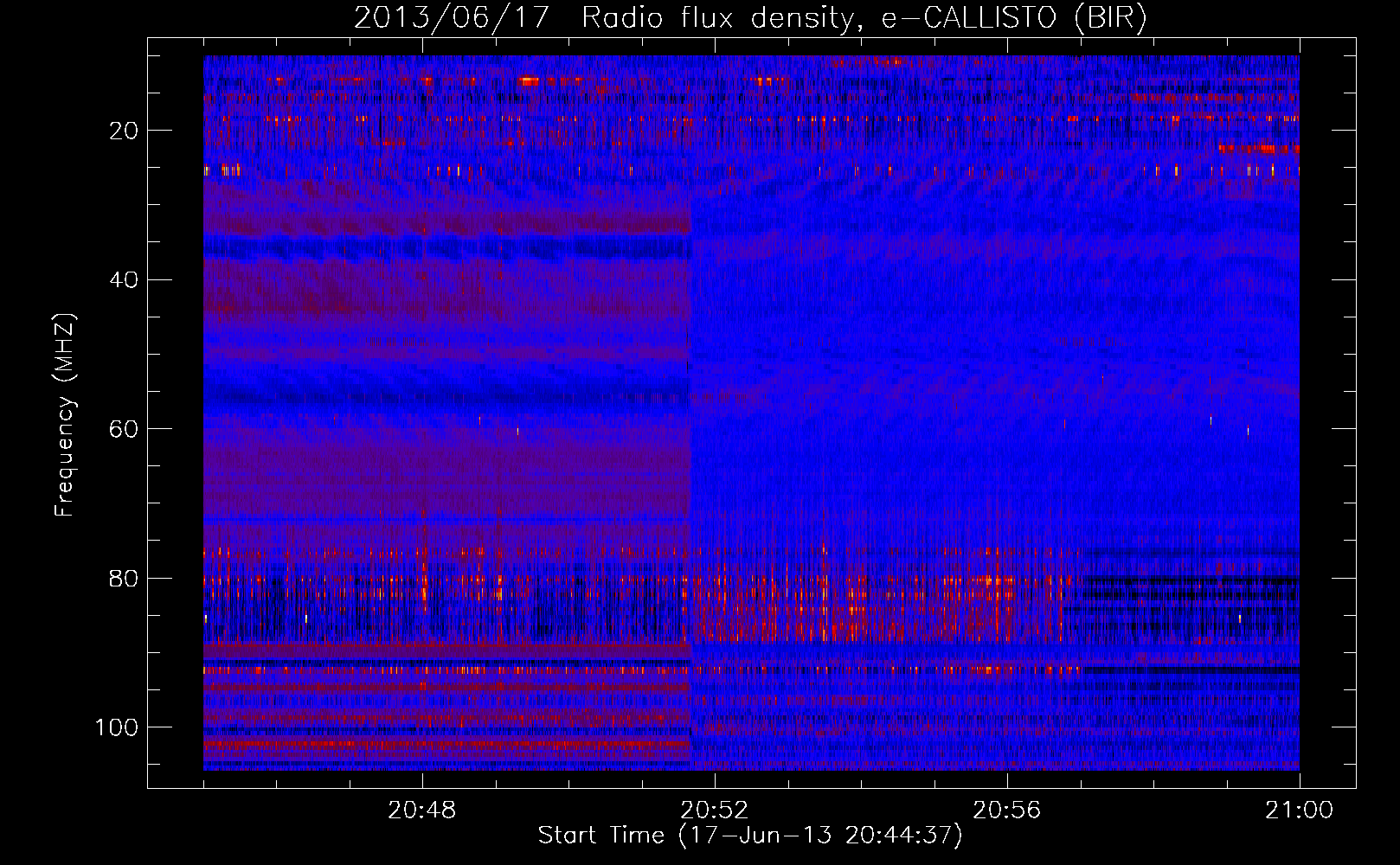Image resolution: width=1400 pixels, height=865 pixels.
Task: Click the 40 MHz frequency tick label
Action: (124, 280)
